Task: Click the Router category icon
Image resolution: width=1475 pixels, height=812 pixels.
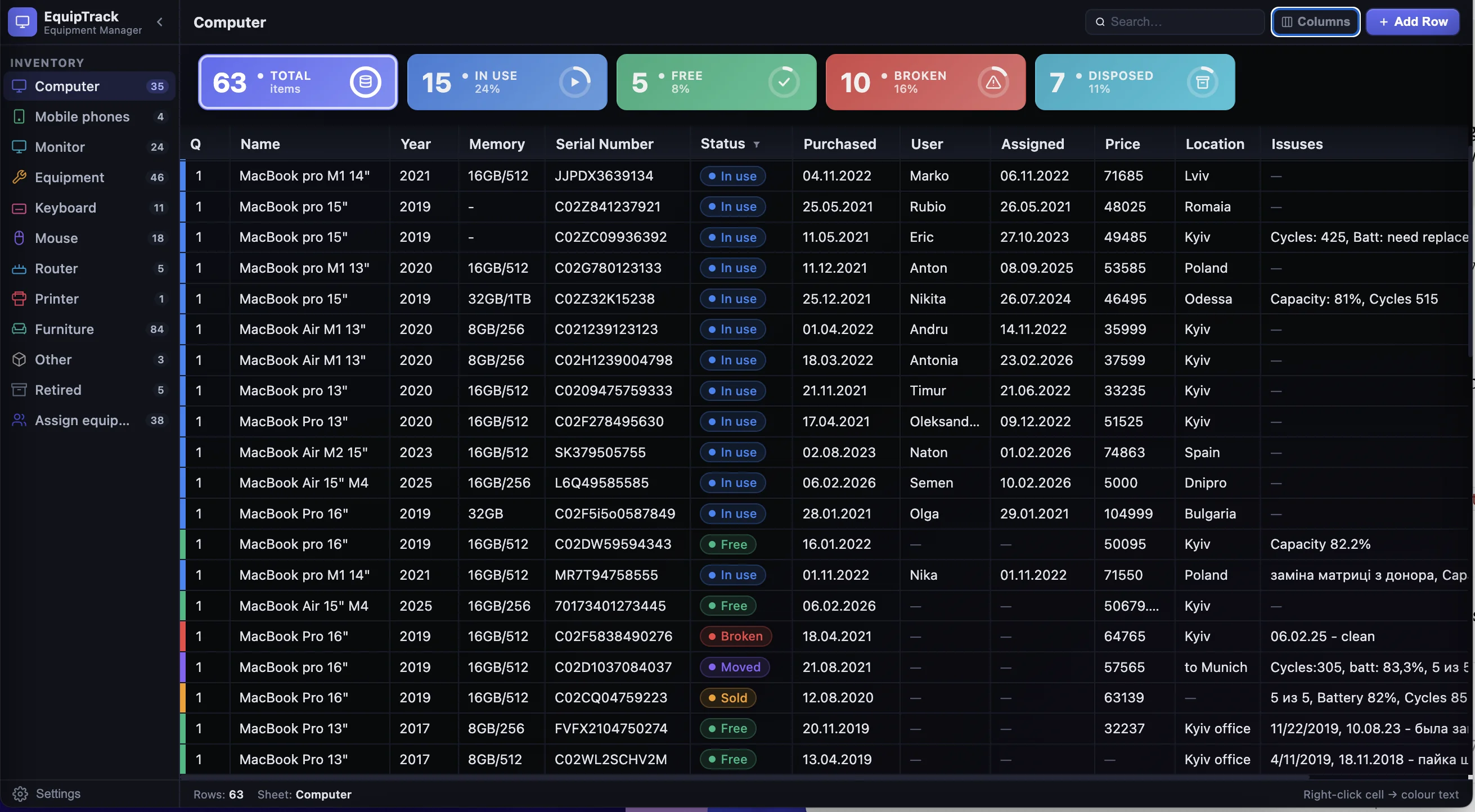Action: 19,268
